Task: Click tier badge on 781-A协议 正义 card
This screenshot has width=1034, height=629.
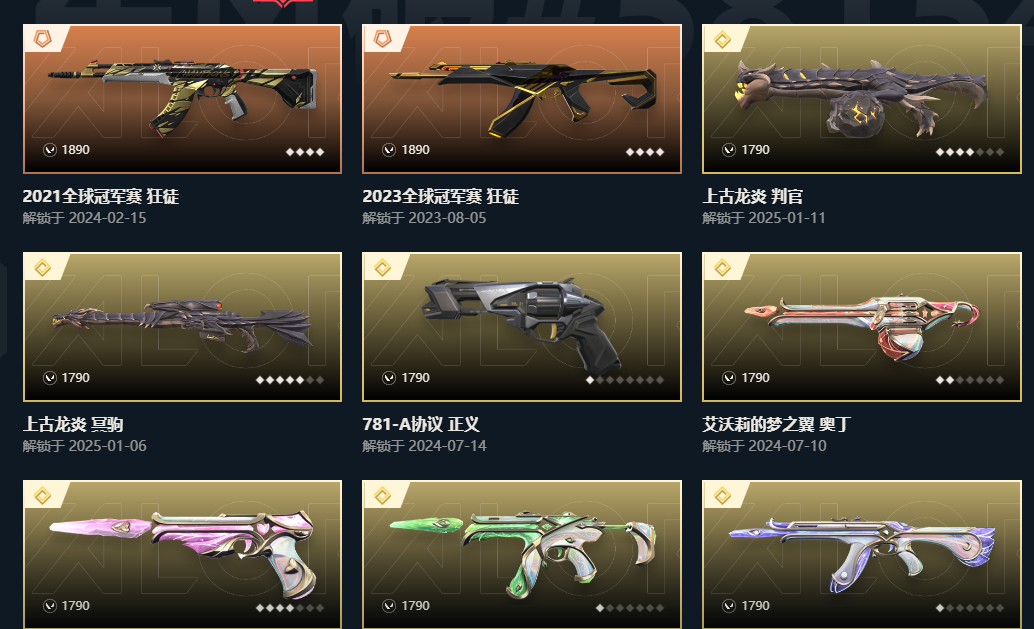Action: pyautogui.click(x=382, y=267)
